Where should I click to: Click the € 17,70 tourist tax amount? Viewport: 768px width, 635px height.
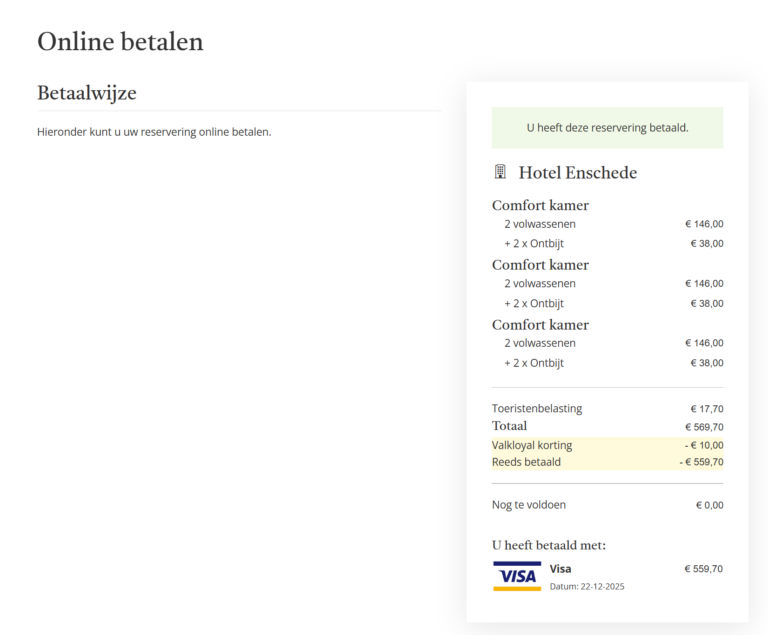[706, 408]
